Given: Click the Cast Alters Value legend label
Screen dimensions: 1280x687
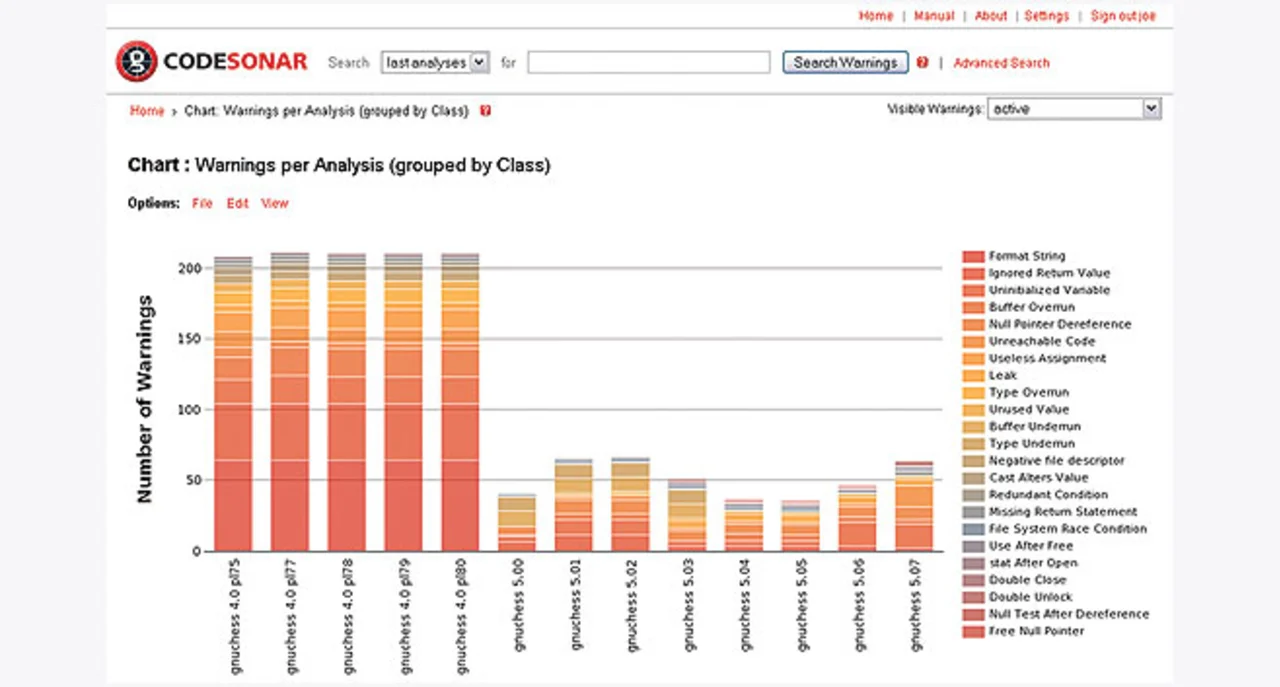Looking at the screenshot, I should 1038,478.
